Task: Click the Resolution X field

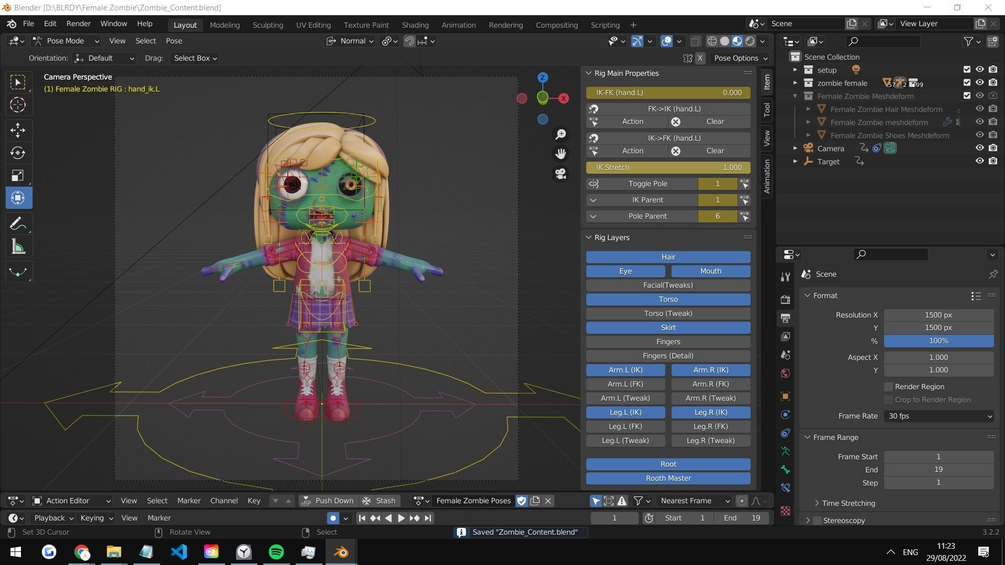Action: (x=938, y=315)
